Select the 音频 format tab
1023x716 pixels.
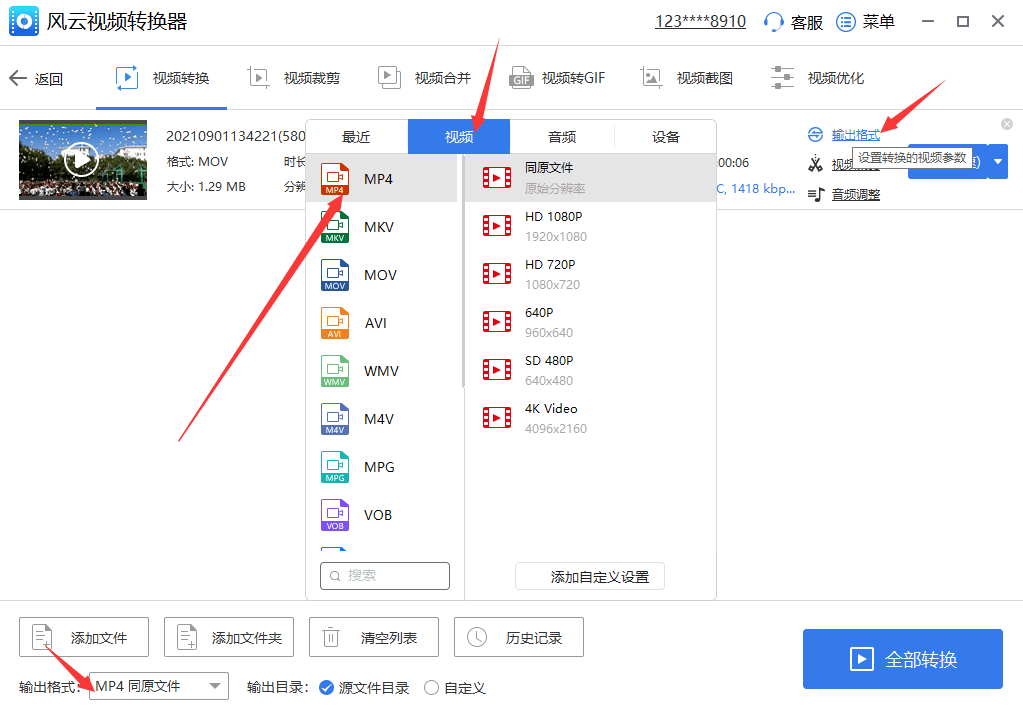(x=562, y=137)
